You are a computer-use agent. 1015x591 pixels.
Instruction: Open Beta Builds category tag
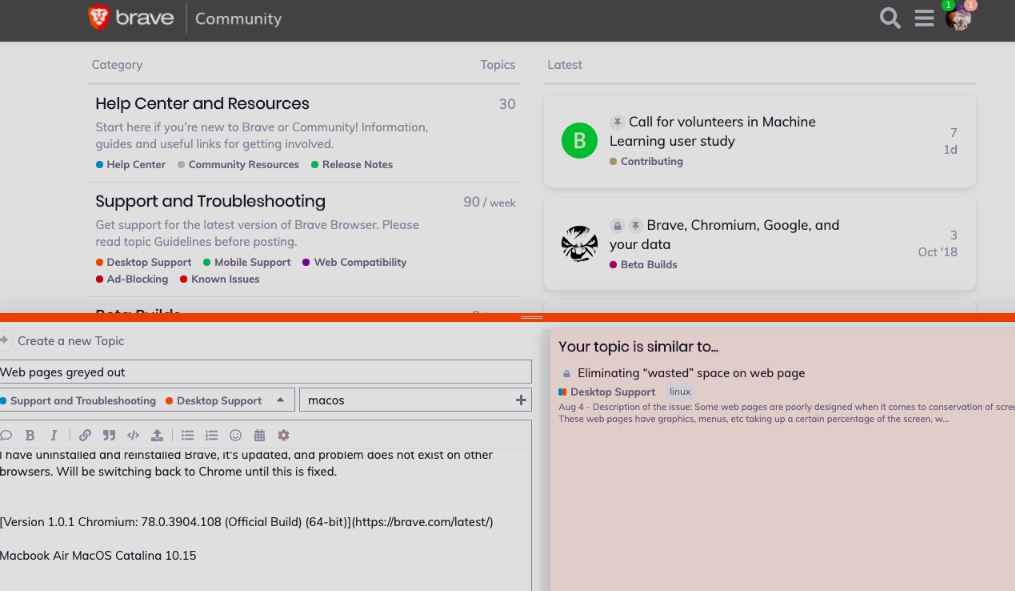(x=643, y=264)
